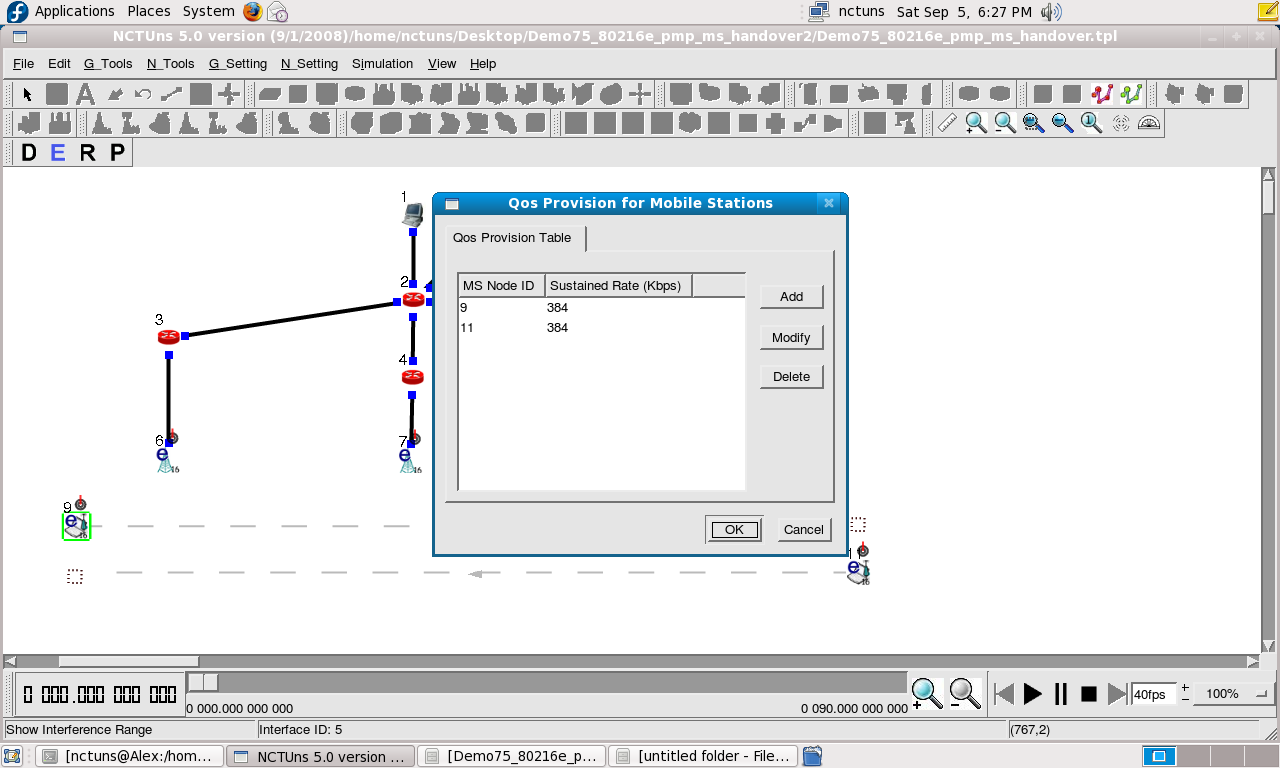Switch to nctuns@Alex terminal taskbar item
The height and width of the screenshot is (768, 1280).
tap(129, 756)
